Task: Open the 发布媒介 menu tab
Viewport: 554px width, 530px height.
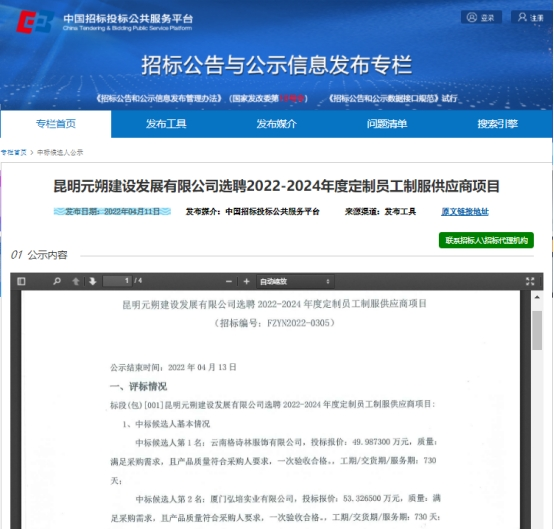Action: tap(277, 124)
